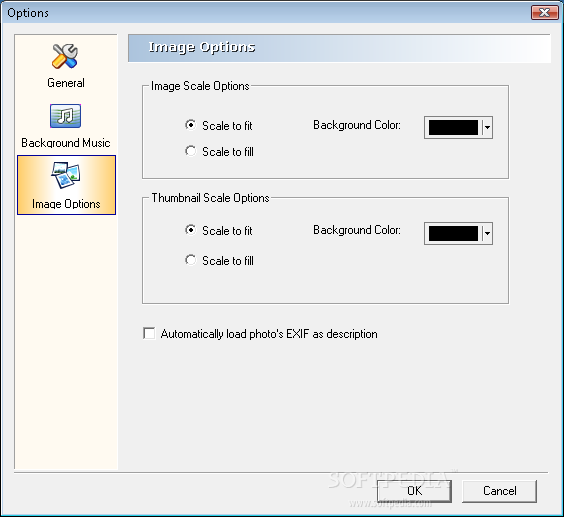
Task: Click the Background Color label in Image Scale Options
Action: (x=357, y=125)
